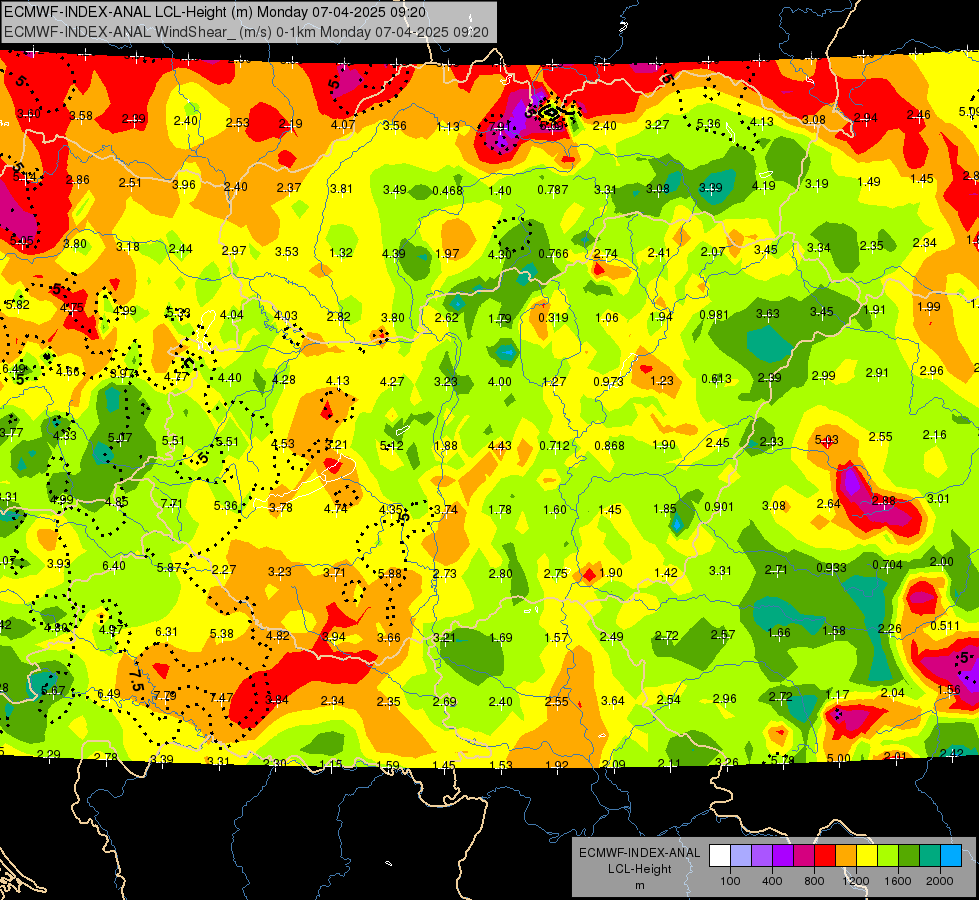Click the teal legend swatch left of 2000
Screen dimensions: 979x900
[x=930, y=856]
